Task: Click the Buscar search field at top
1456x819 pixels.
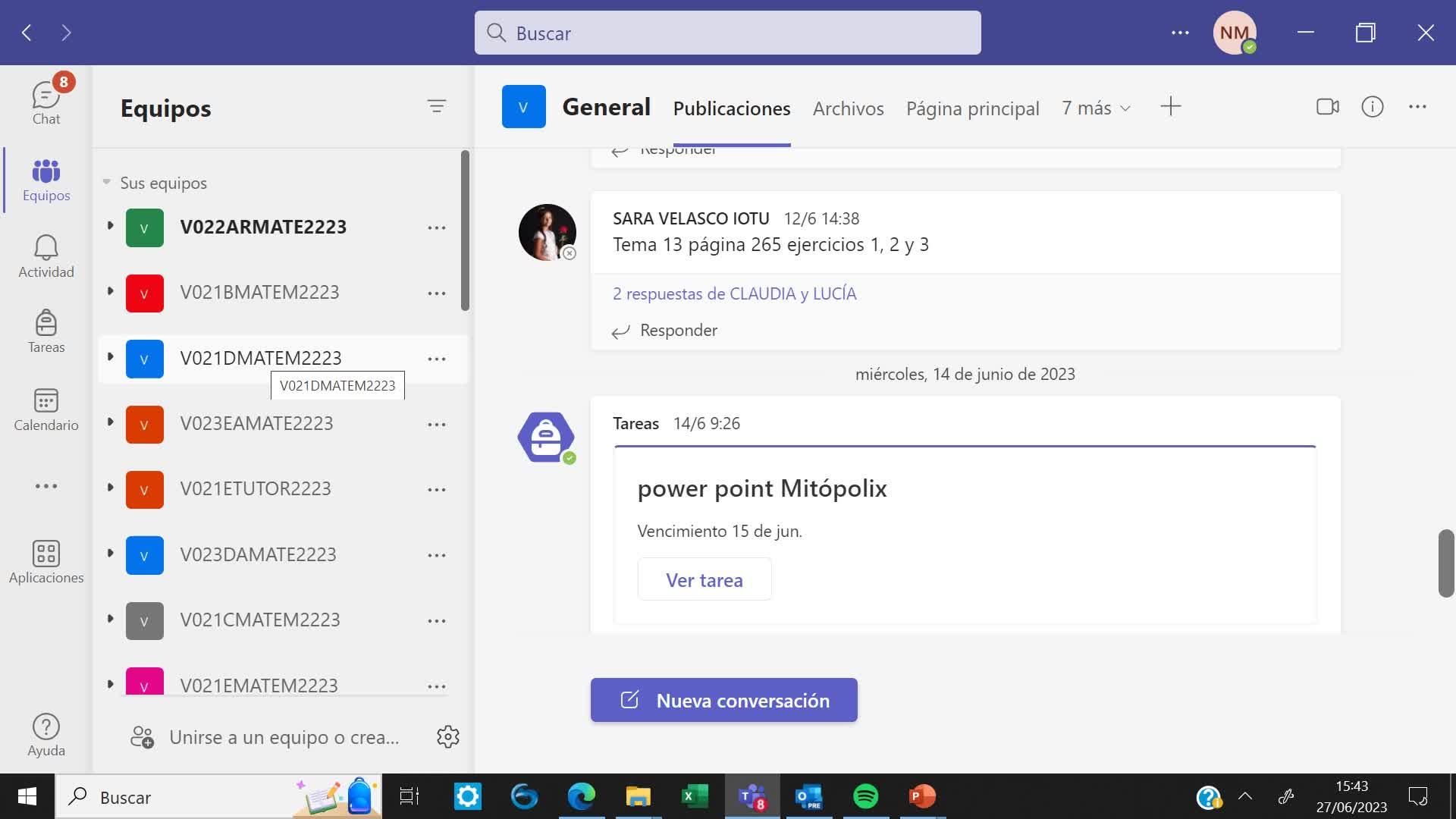Action: pos(727,33)
